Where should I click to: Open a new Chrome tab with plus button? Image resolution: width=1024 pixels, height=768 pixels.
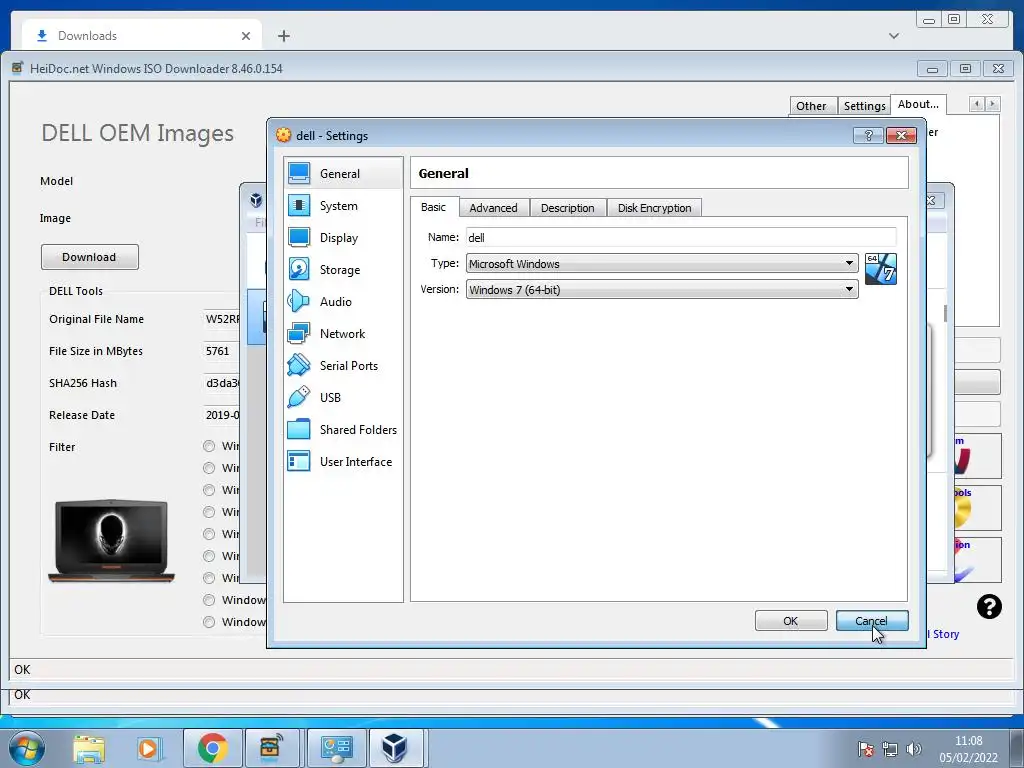point(283,36)
